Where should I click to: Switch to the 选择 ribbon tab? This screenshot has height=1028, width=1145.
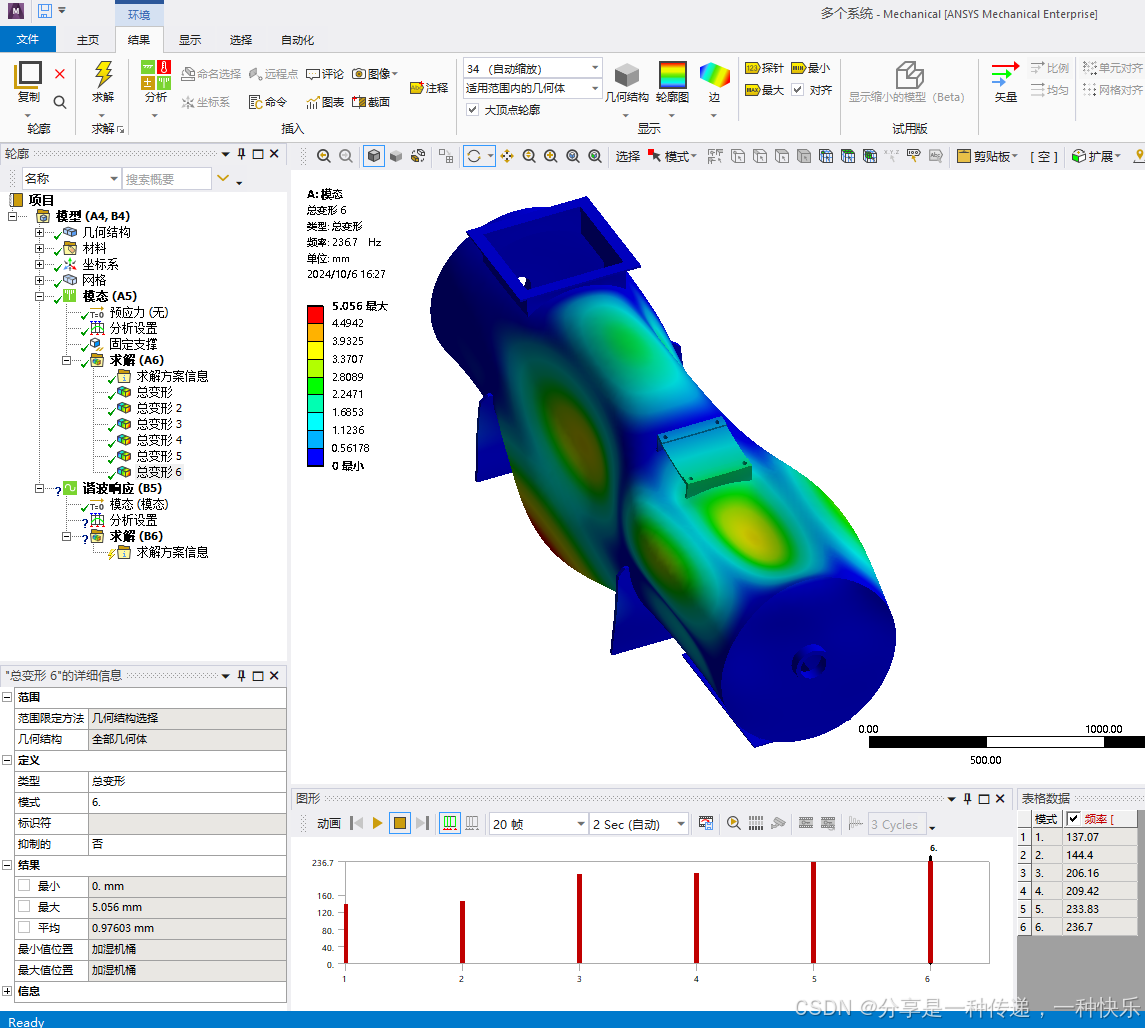pyautogui.click(x=241, y=40)
